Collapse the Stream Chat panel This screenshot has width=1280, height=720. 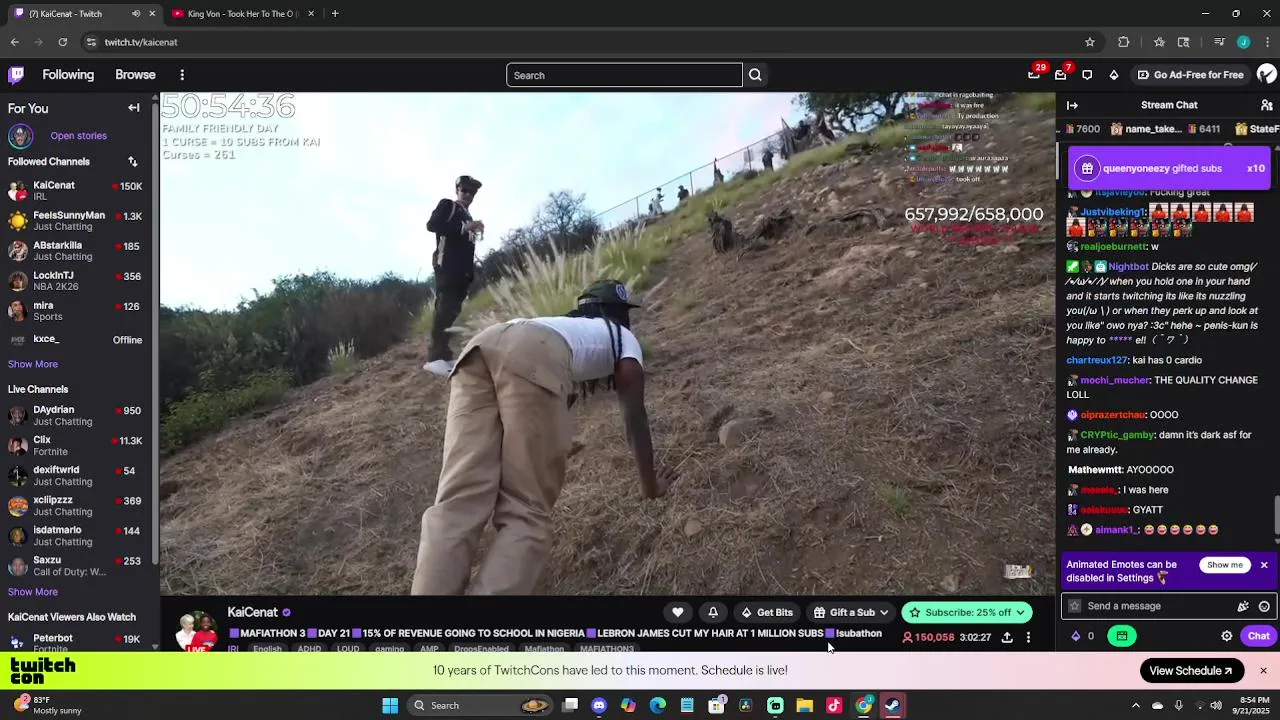(1072, 105)
